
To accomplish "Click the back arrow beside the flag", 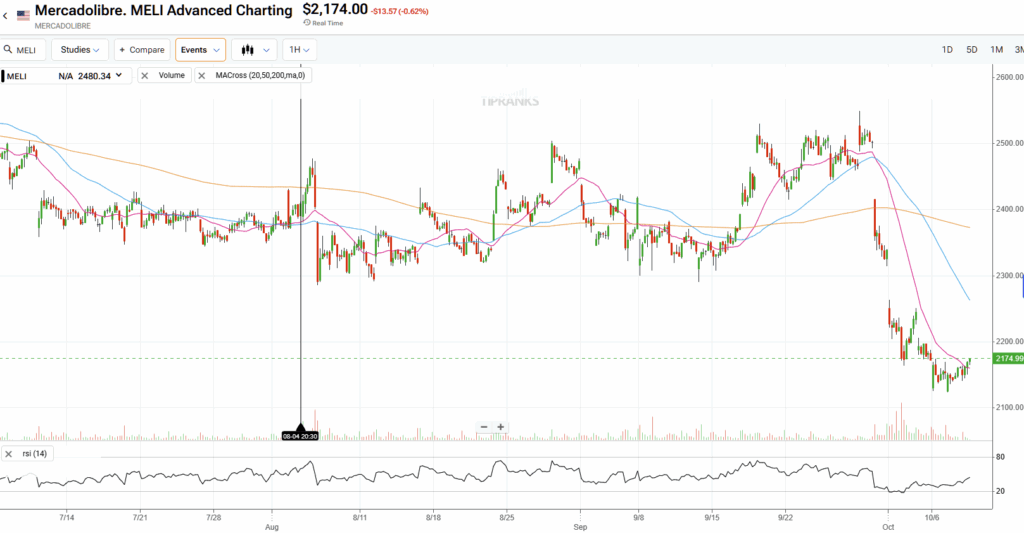I will click(x=6, y=15).
